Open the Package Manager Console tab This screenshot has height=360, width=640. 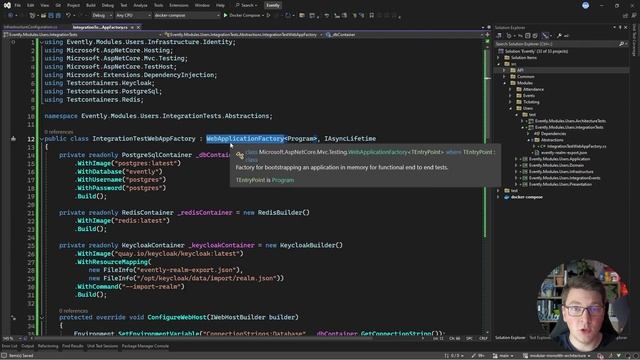145,346
